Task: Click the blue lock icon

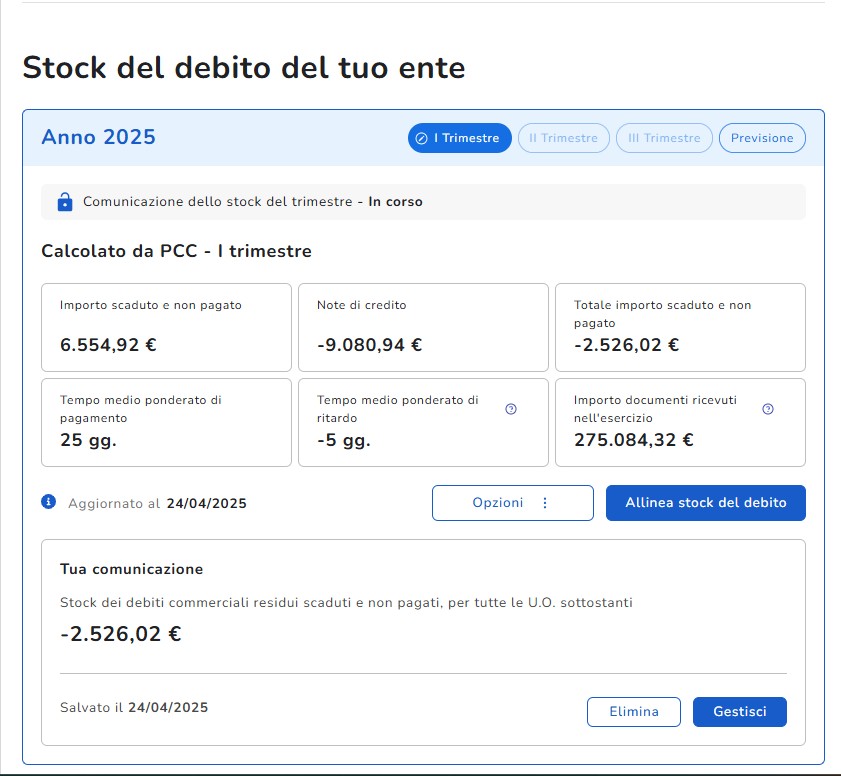Action: click(65, 202)
